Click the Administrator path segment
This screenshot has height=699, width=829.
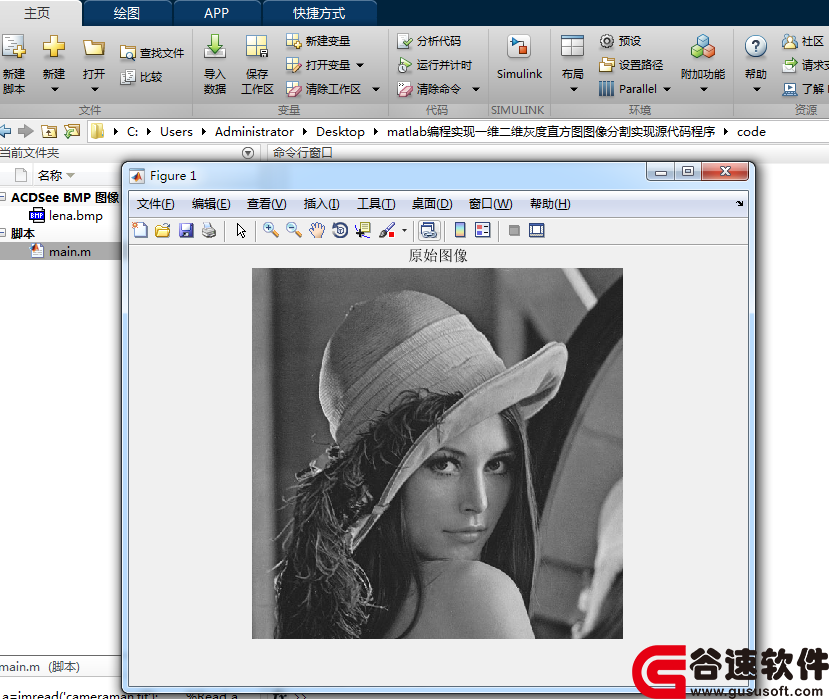254,132
